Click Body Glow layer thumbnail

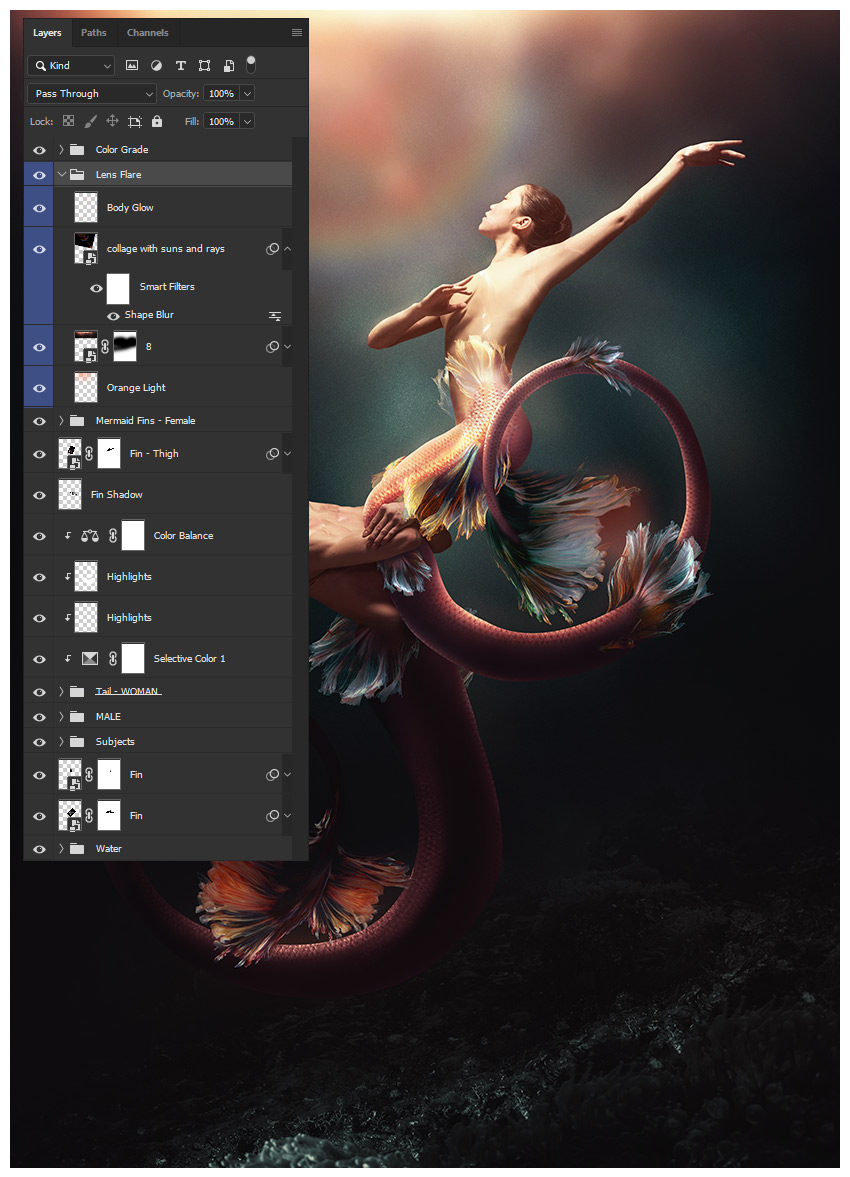[x=86, y=207]
